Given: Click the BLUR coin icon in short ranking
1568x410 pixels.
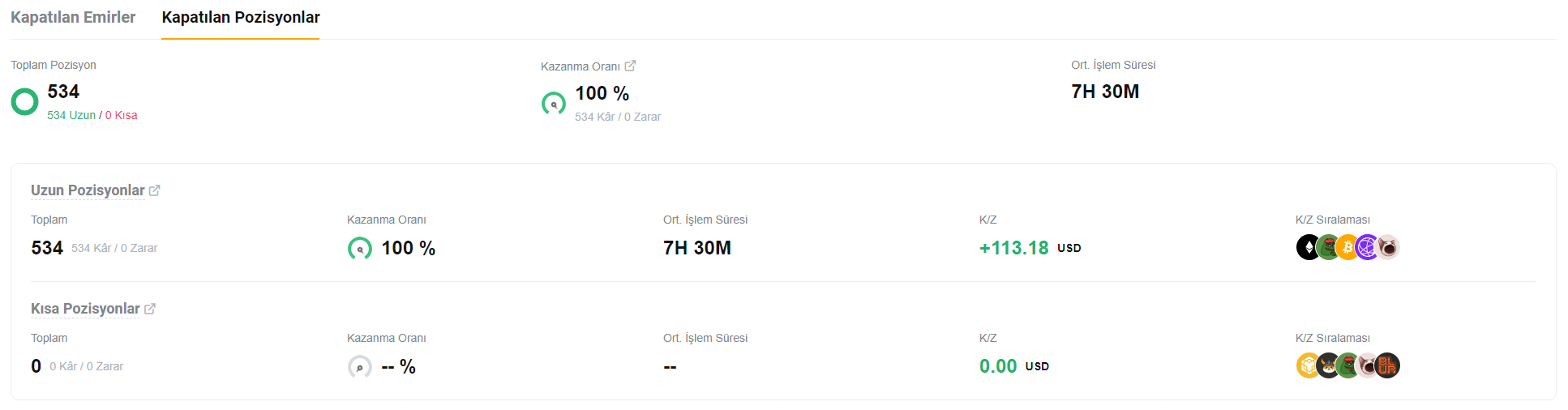Looking at the screenshot, I should 1387,365.
